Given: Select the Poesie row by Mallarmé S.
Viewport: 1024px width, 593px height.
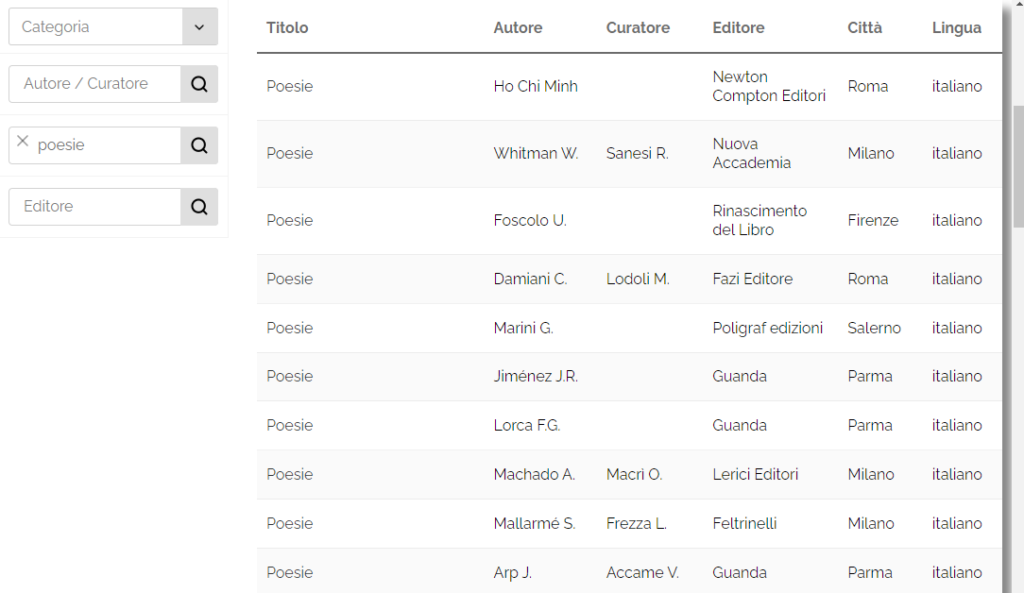Looking at the screenshot, I should 630,524.
